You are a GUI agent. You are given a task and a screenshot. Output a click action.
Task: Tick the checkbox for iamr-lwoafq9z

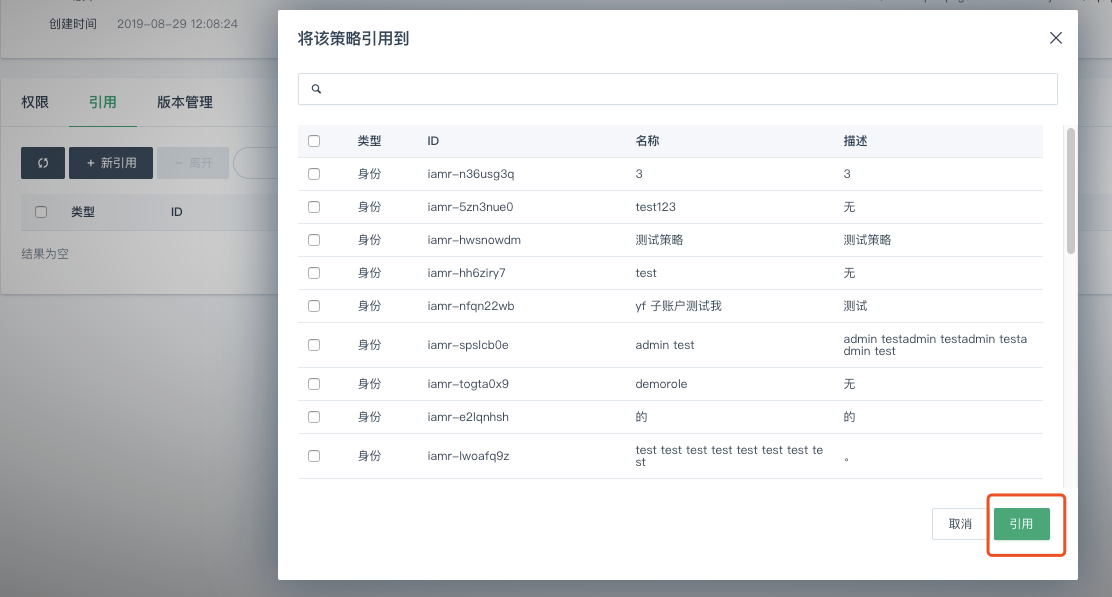314,456
